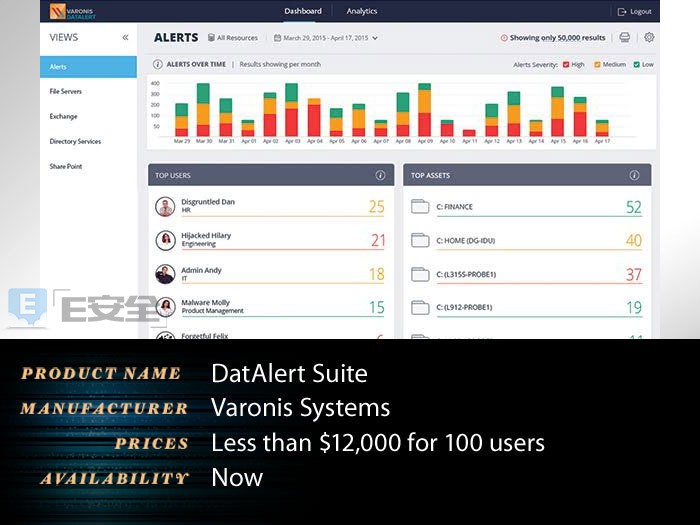Click Disgruntled Dan's avatar
700x525 pixels.
165,207
